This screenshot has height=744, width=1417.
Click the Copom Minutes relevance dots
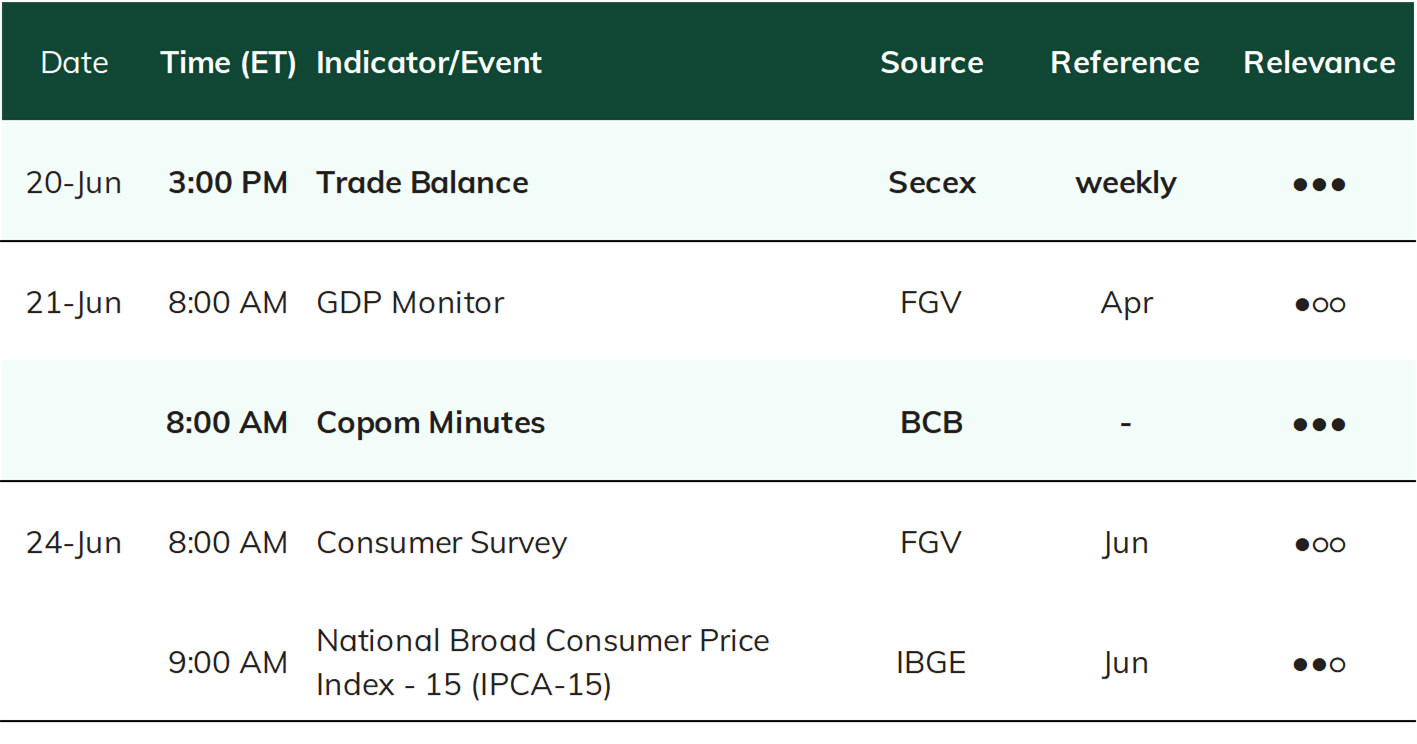click(x=1319, y=424)
